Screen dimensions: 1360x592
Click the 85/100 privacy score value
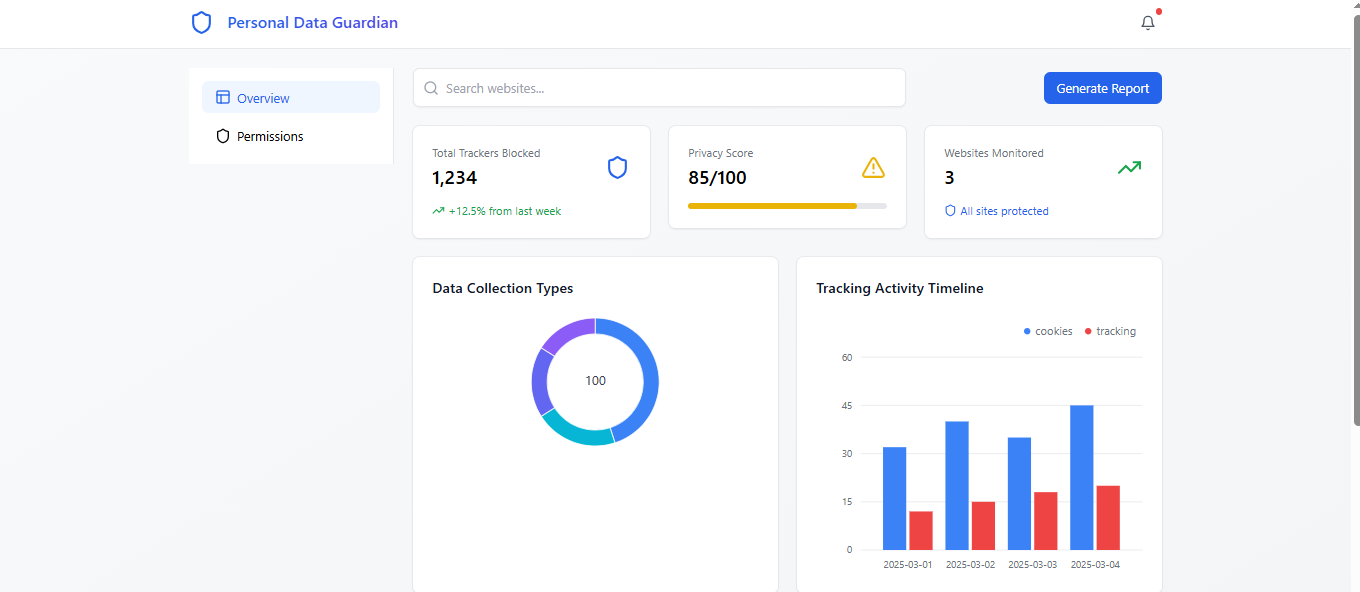click(718, 178)
